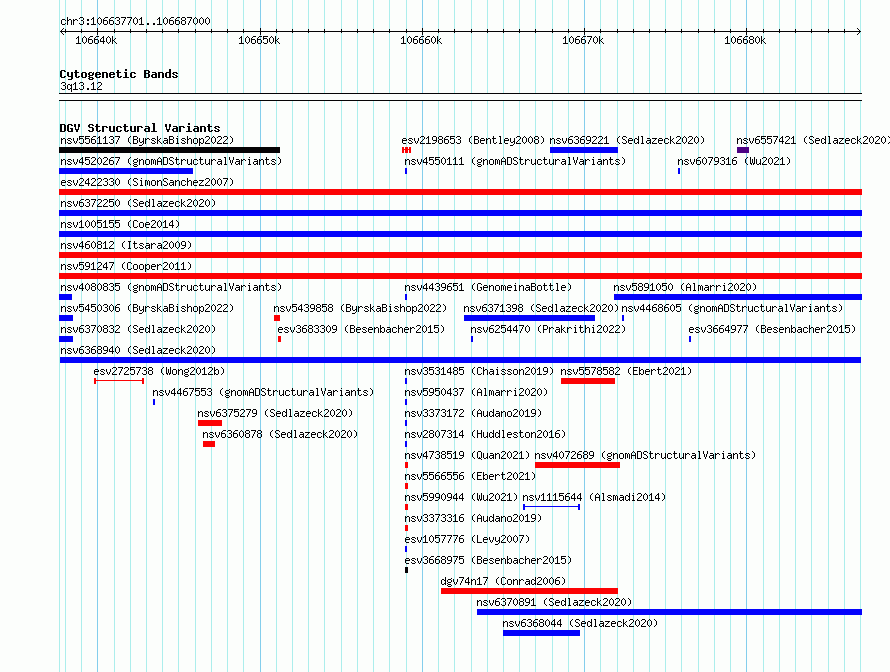This screenshot has width=890, height=672.
Task: Open nsv4468605 (gnomADStructuralVariants) label
Action: pyautogui.click(x=732, y=308)
